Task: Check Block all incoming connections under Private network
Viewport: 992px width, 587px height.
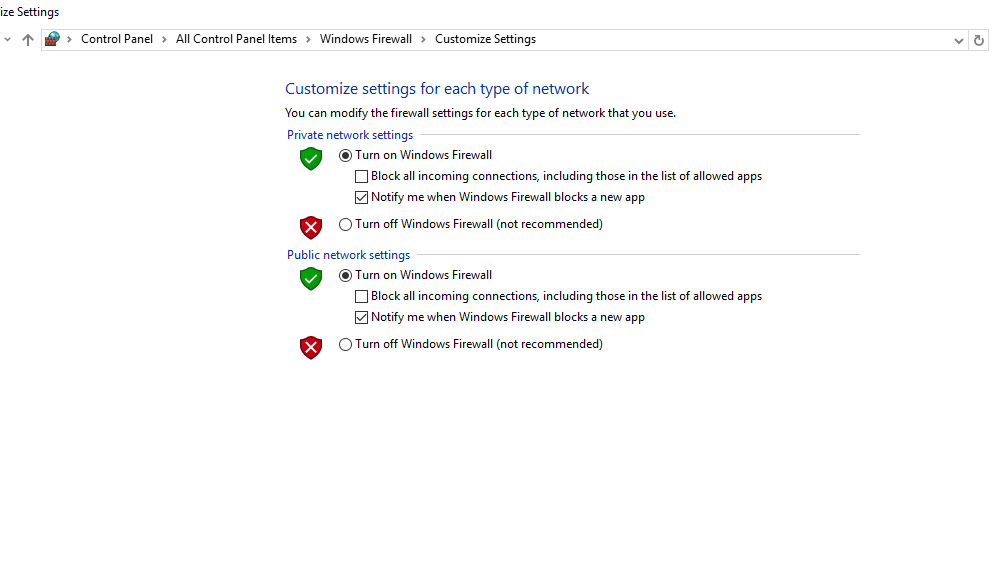Action: (361, 176)
